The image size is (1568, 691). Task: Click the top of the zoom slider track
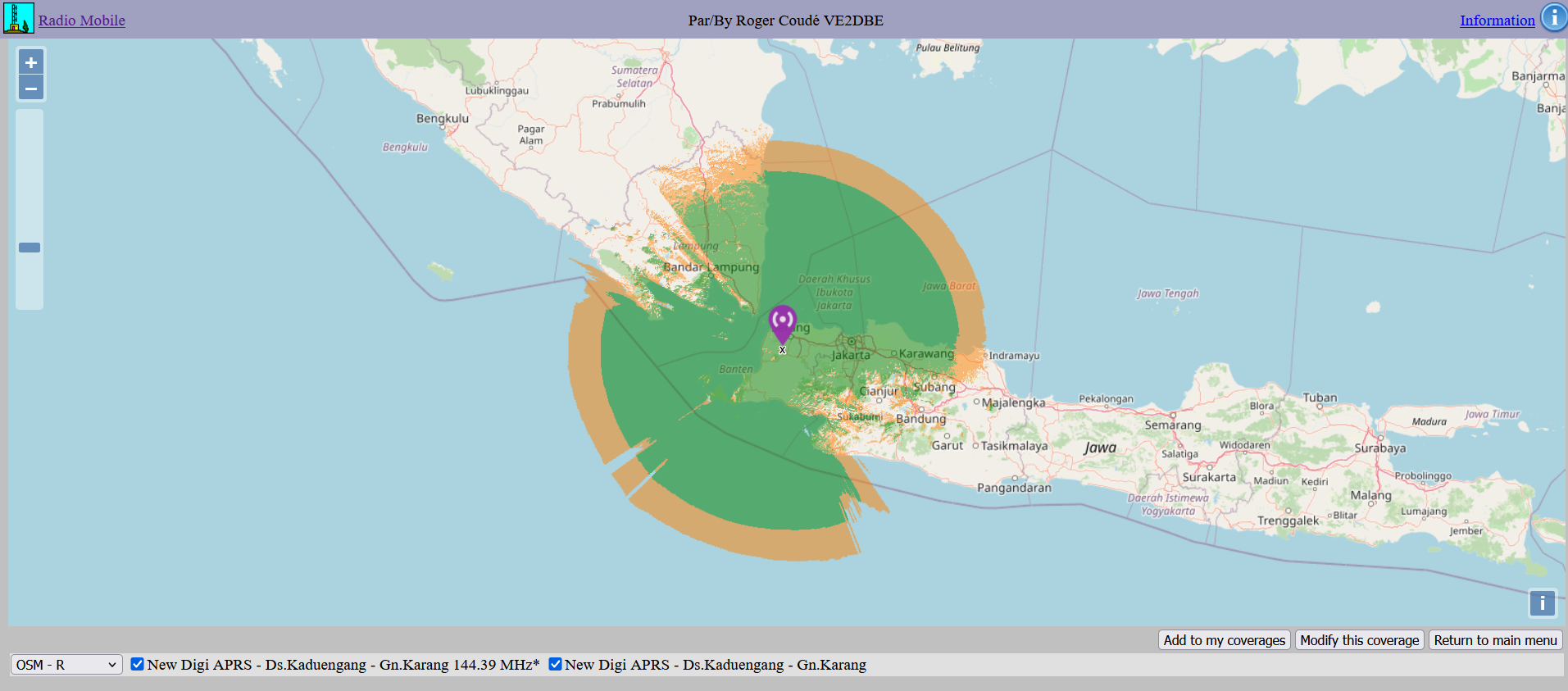pyautogui.click(x=30, y=116)
